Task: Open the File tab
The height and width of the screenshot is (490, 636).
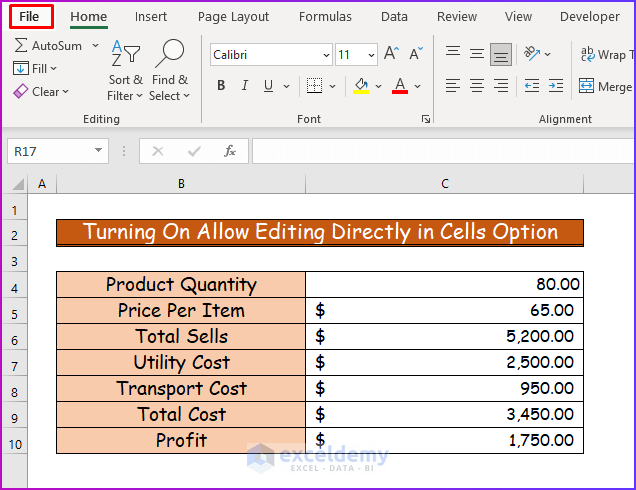Action: coord(29,17)
